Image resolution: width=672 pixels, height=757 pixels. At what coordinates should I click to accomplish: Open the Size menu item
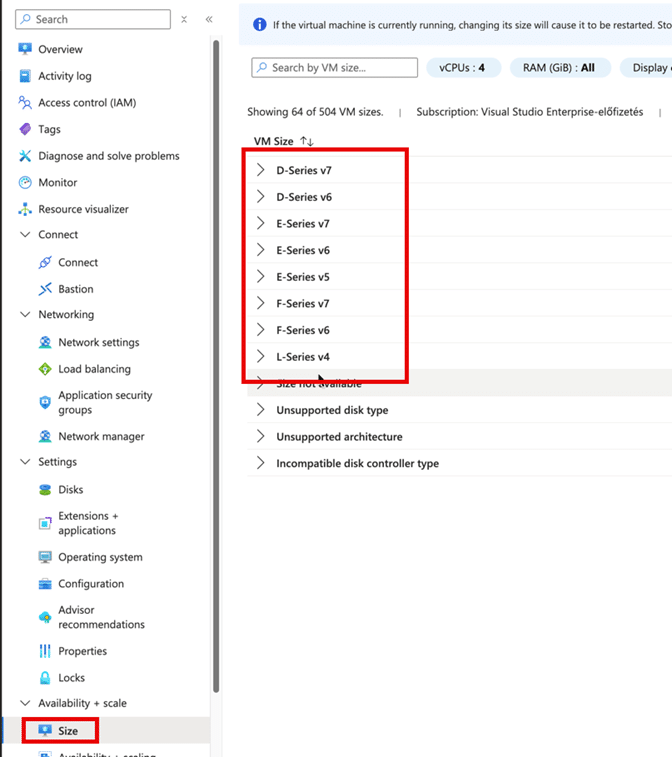[67, 731]
